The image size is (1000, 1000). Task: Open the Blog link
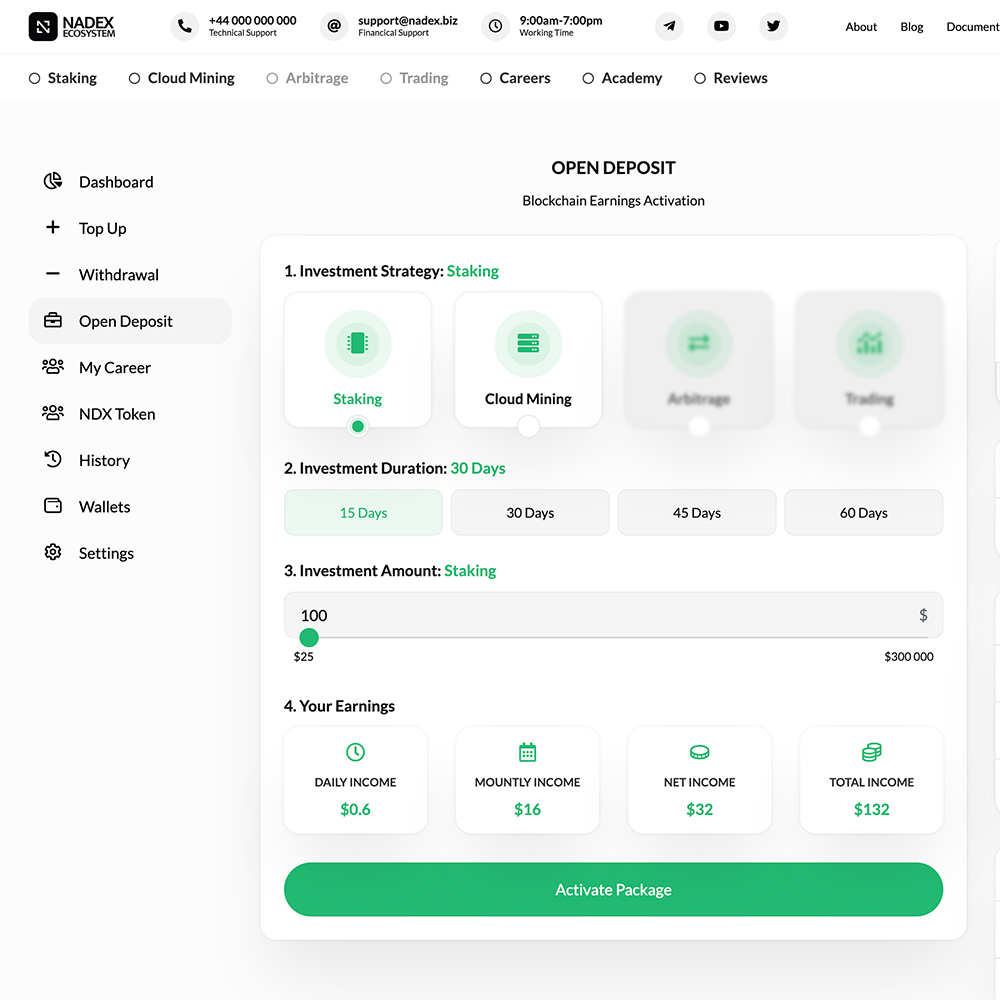pyautogui.click(x=911, y=27)
